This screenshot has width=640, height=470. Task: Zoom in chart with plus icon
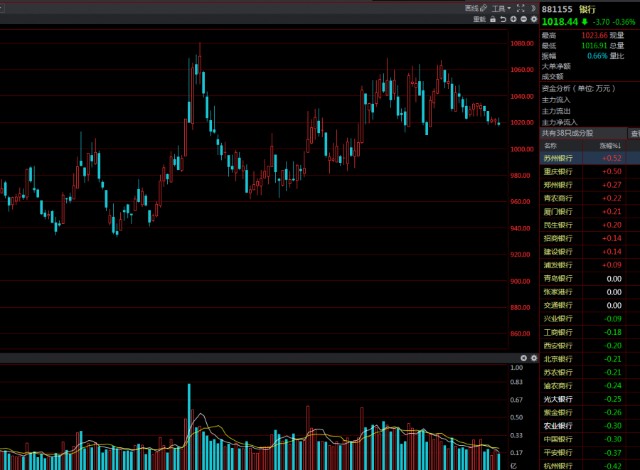pos(513,19)
